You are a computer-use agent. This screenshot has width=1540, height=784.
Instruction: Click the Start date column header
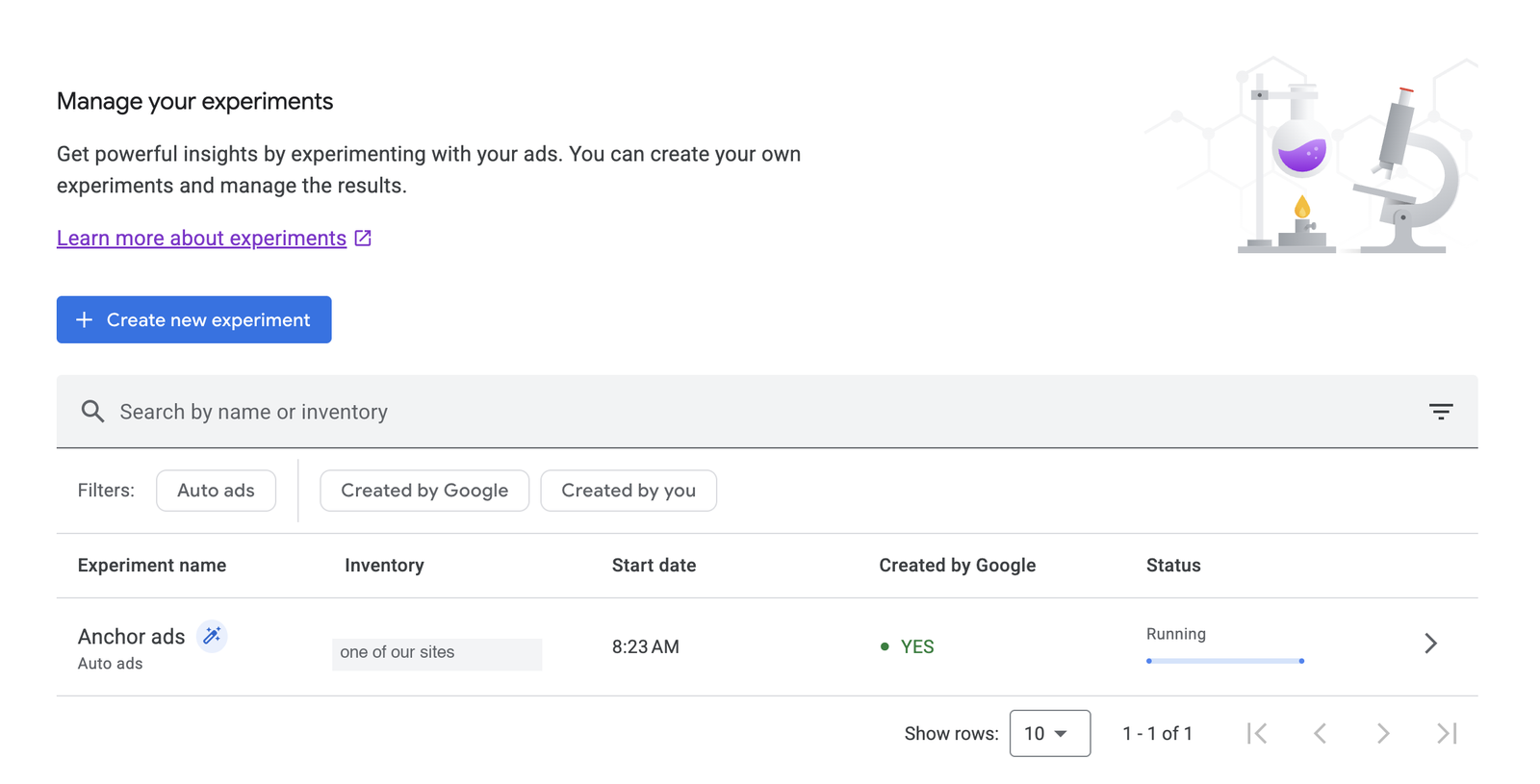[654, 566]
